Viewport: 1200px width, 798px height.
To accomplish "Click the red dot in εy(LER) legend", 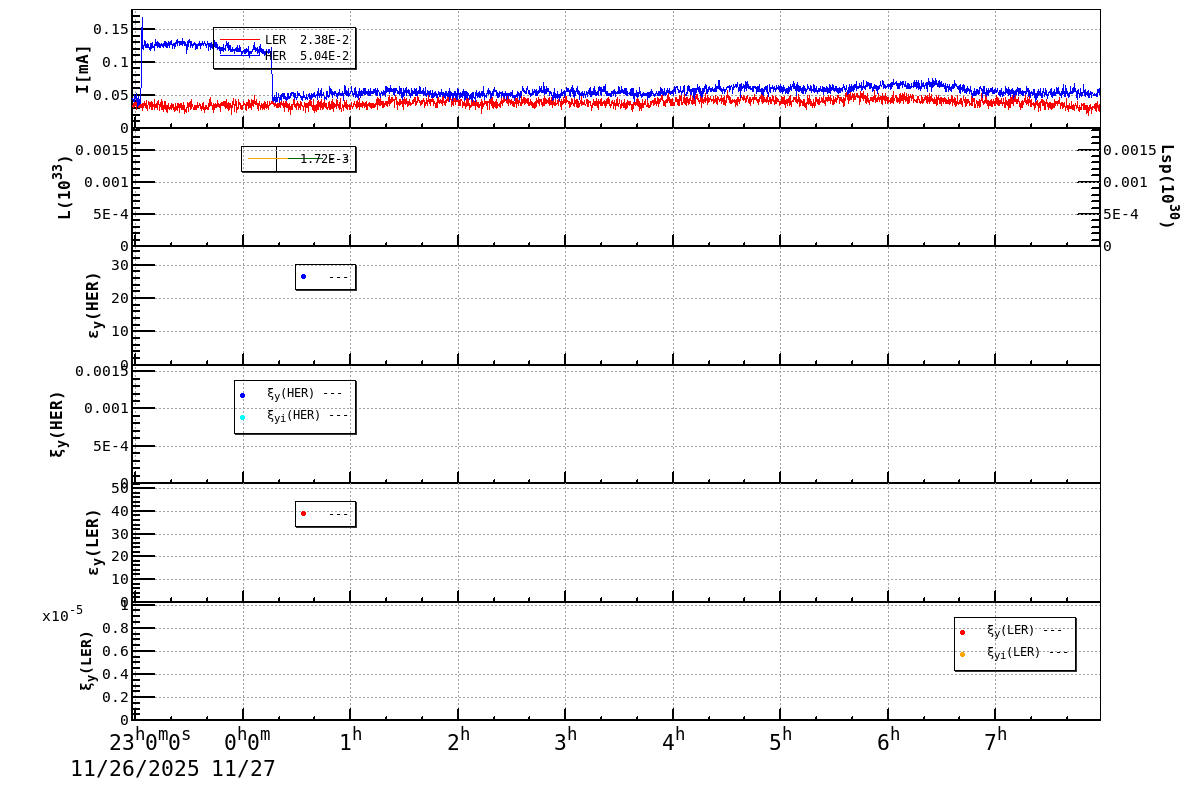I will coord(303,514).
